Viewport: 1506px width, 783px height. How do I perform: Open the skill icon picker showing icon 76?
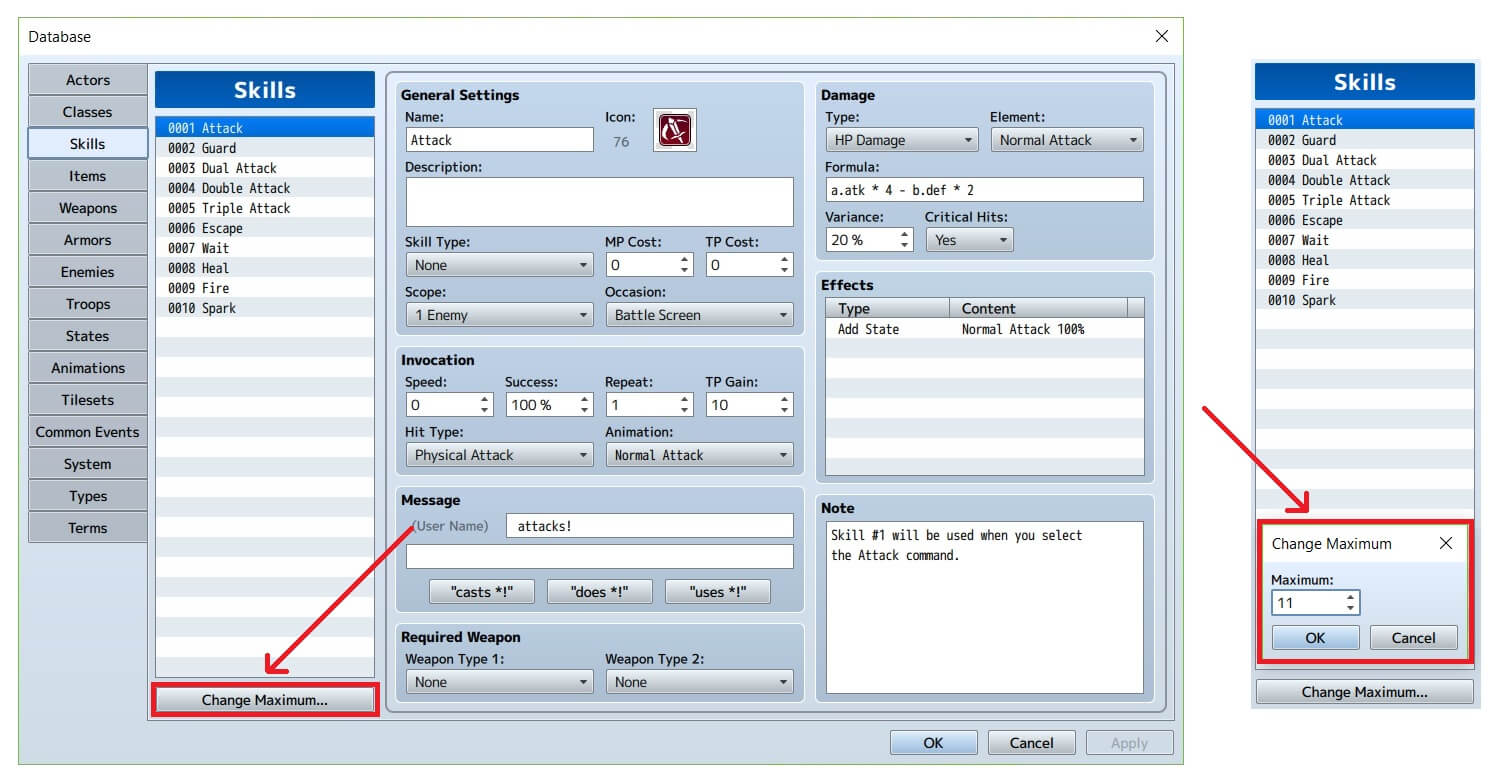pyautogui.click(x=674, y=130)
